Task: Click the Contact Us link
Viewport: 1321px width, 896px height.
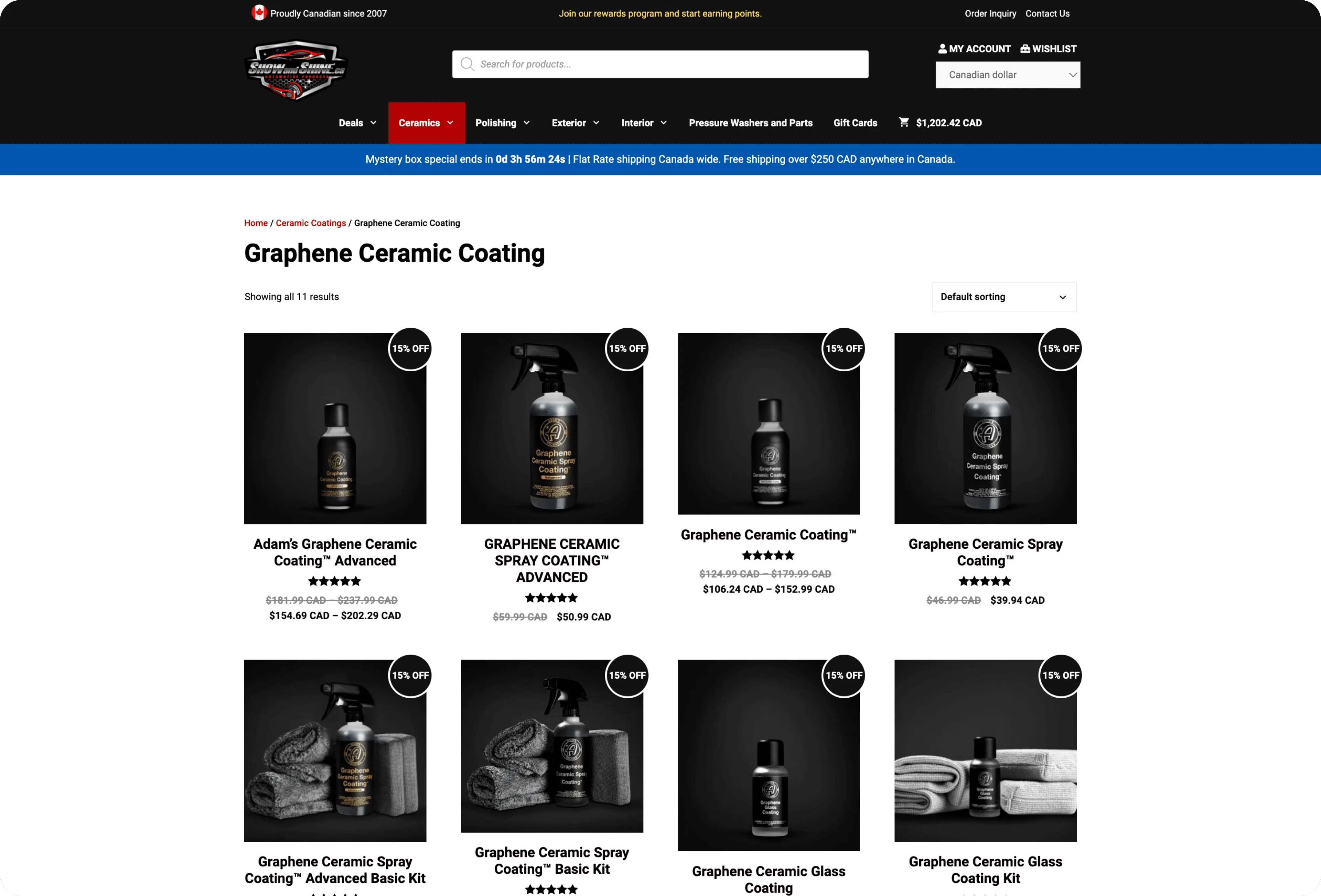Action: pos(1048,13)
